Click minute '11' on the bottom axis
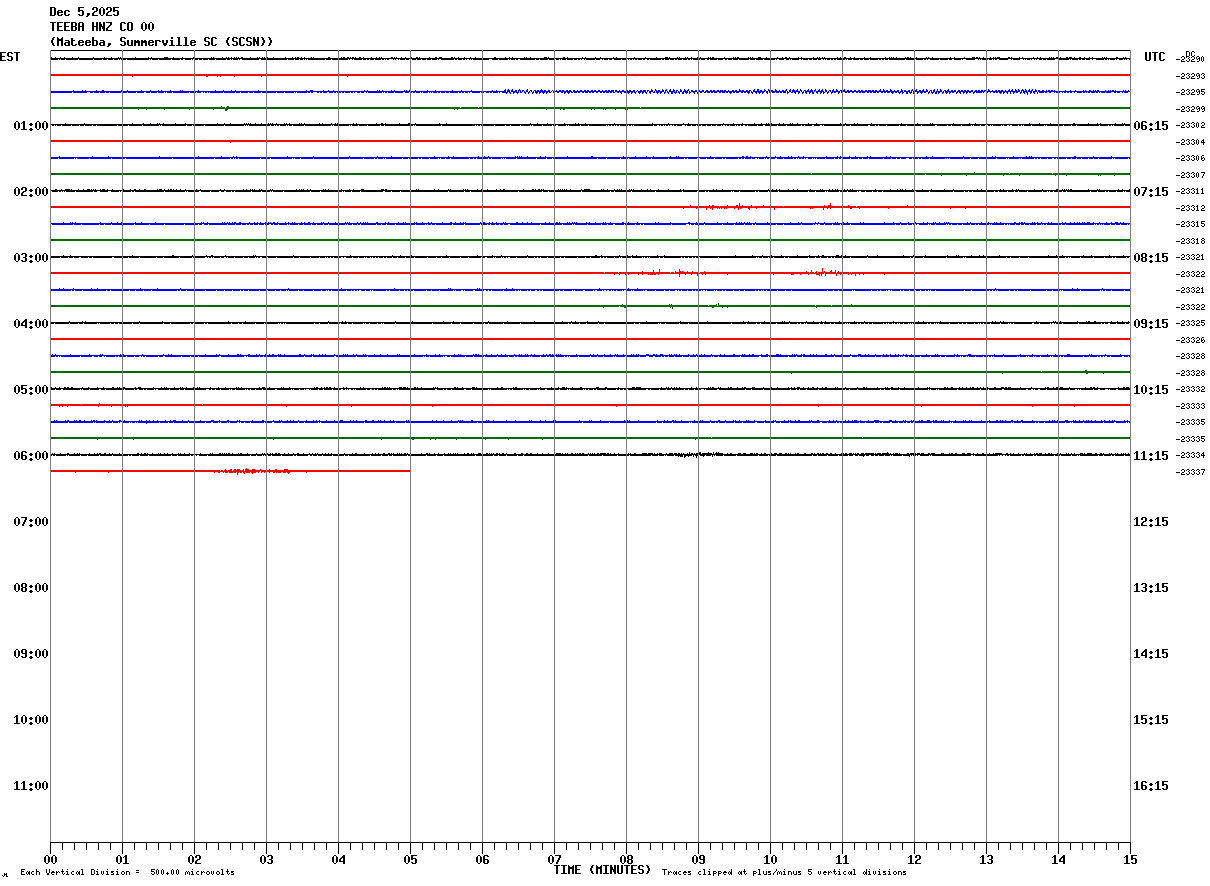 (x=842, y=860)
